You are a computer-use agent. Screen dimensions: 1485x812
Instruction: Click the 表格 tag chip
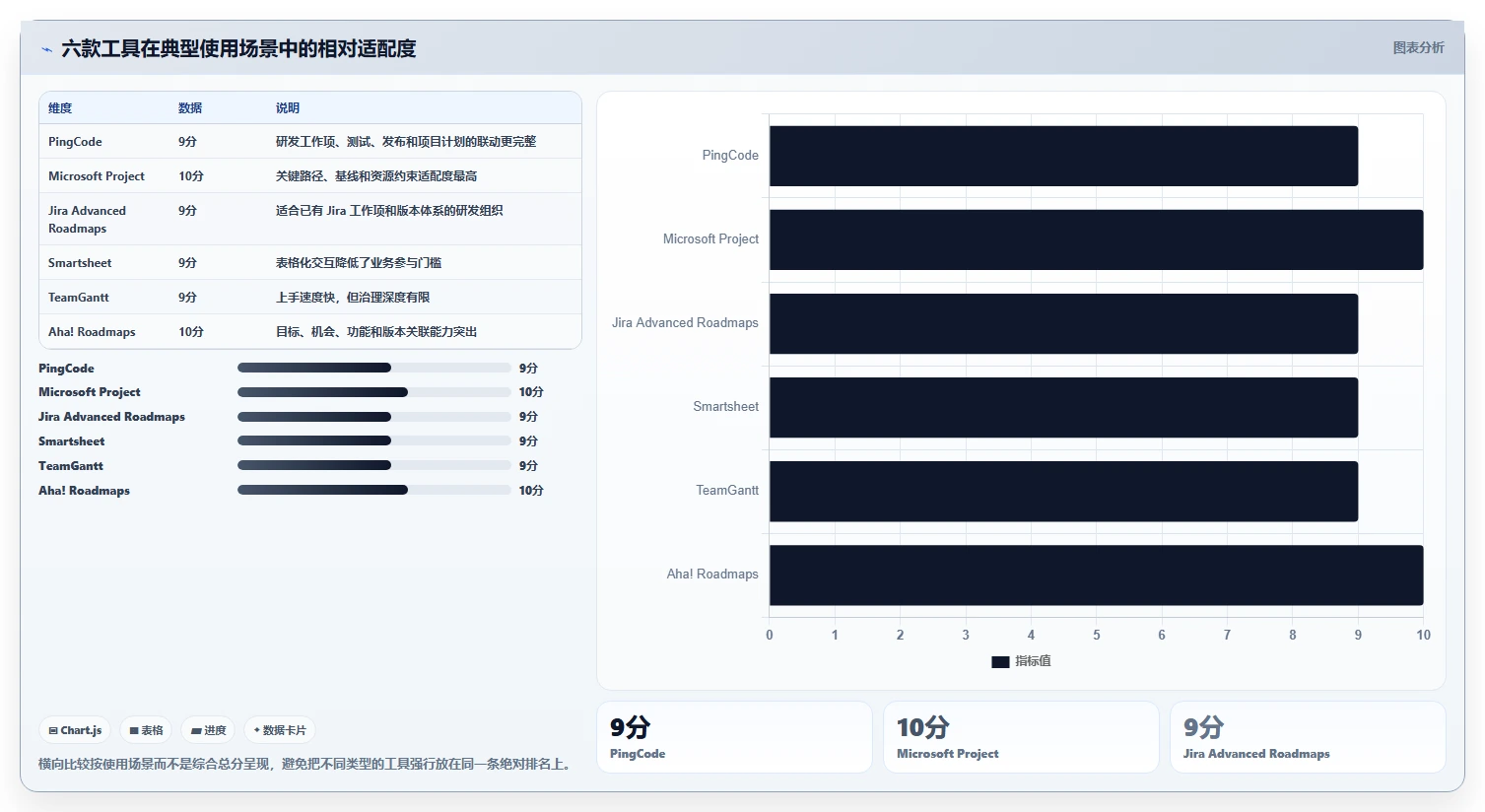click(x=146, y=730)
